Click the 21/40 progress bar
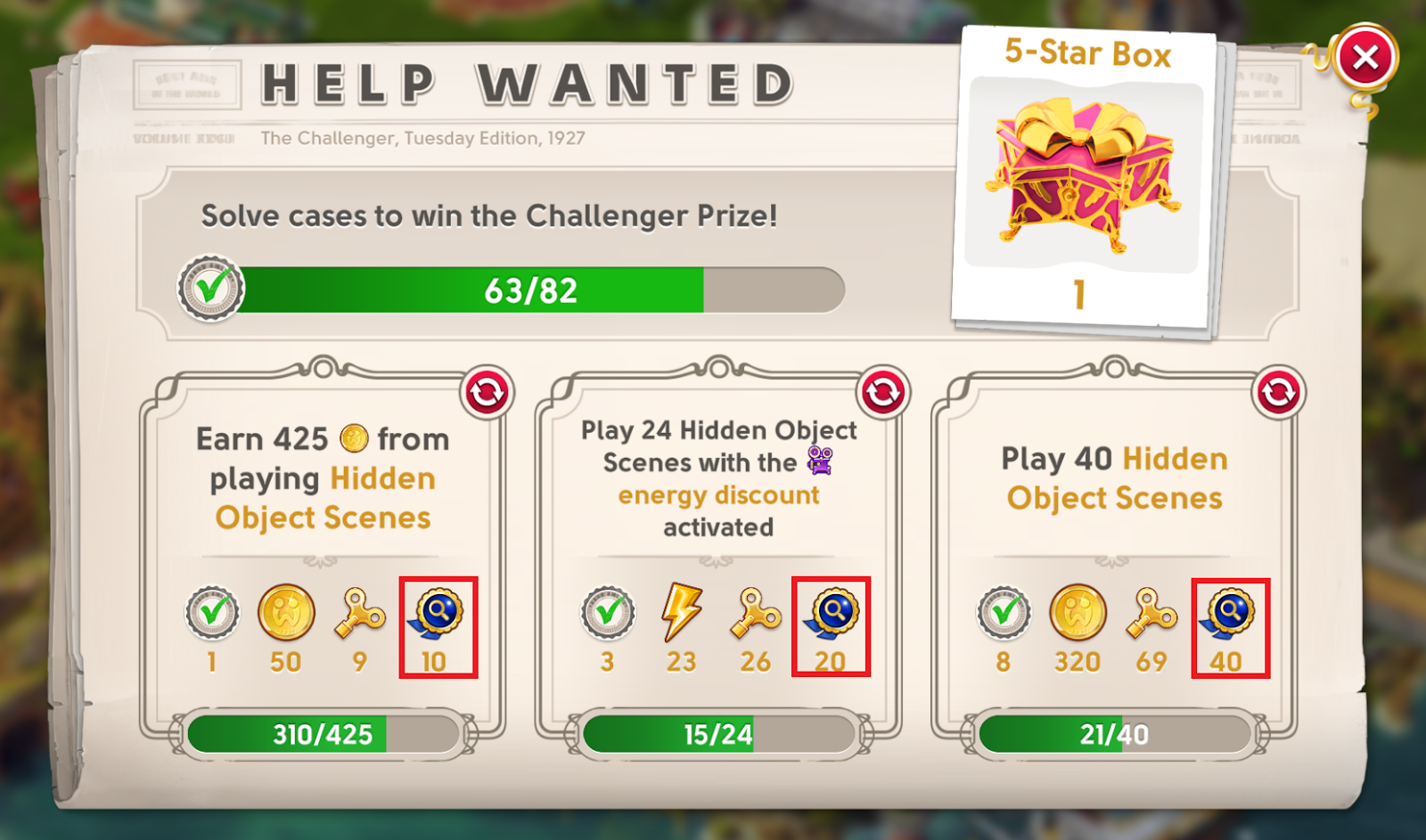Screen dimensions: 1426x840 coord(1114,735)
